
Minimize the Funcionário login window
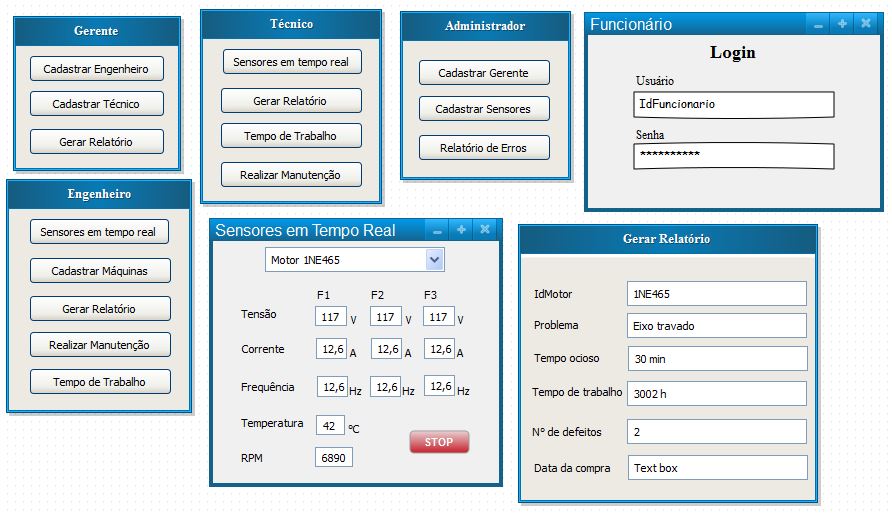tap(818, 25)
